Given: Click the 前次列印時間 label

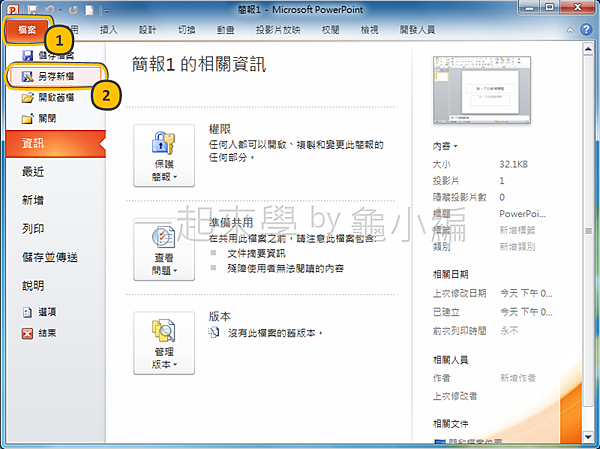Looking at the screenshot, I should [460, 331].
